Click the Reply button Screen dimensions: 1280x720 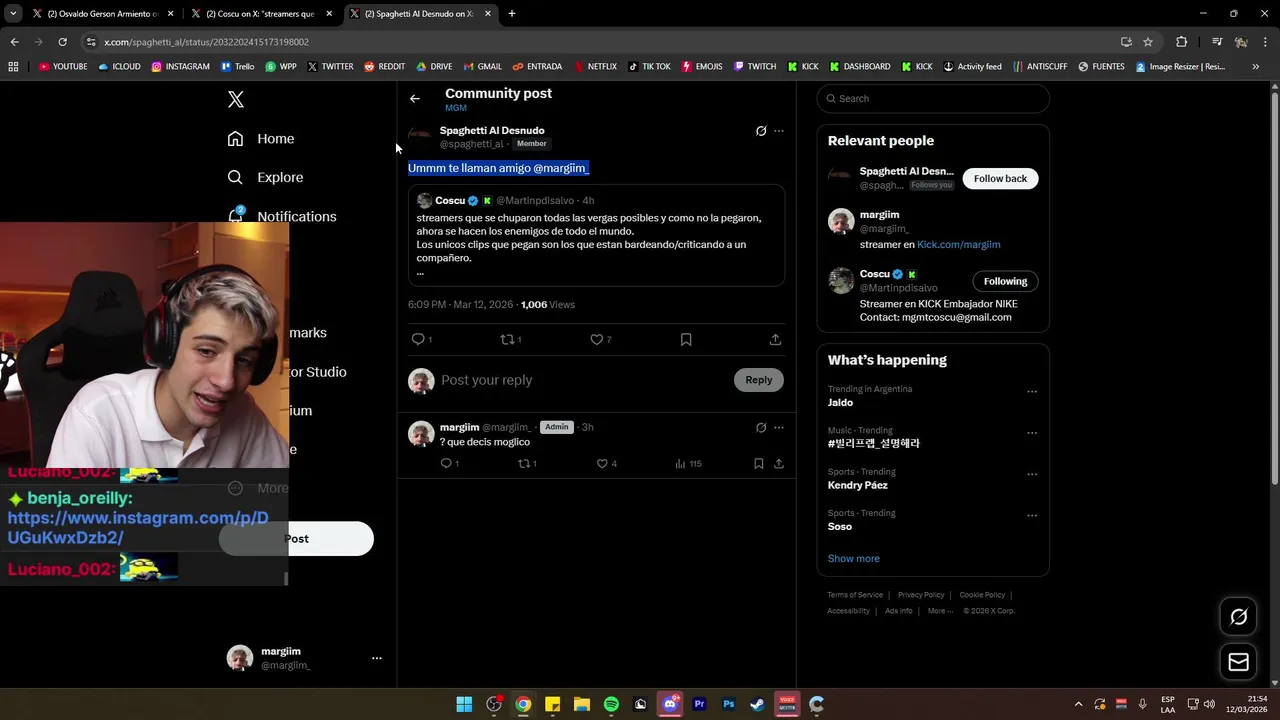[x=759, y=380]
